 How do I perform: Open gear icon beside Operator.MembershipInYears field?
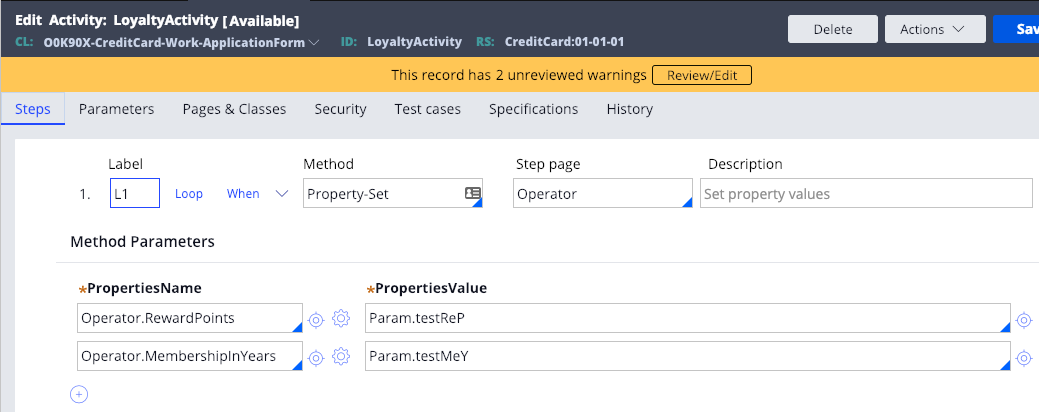[x=341, y=357]
